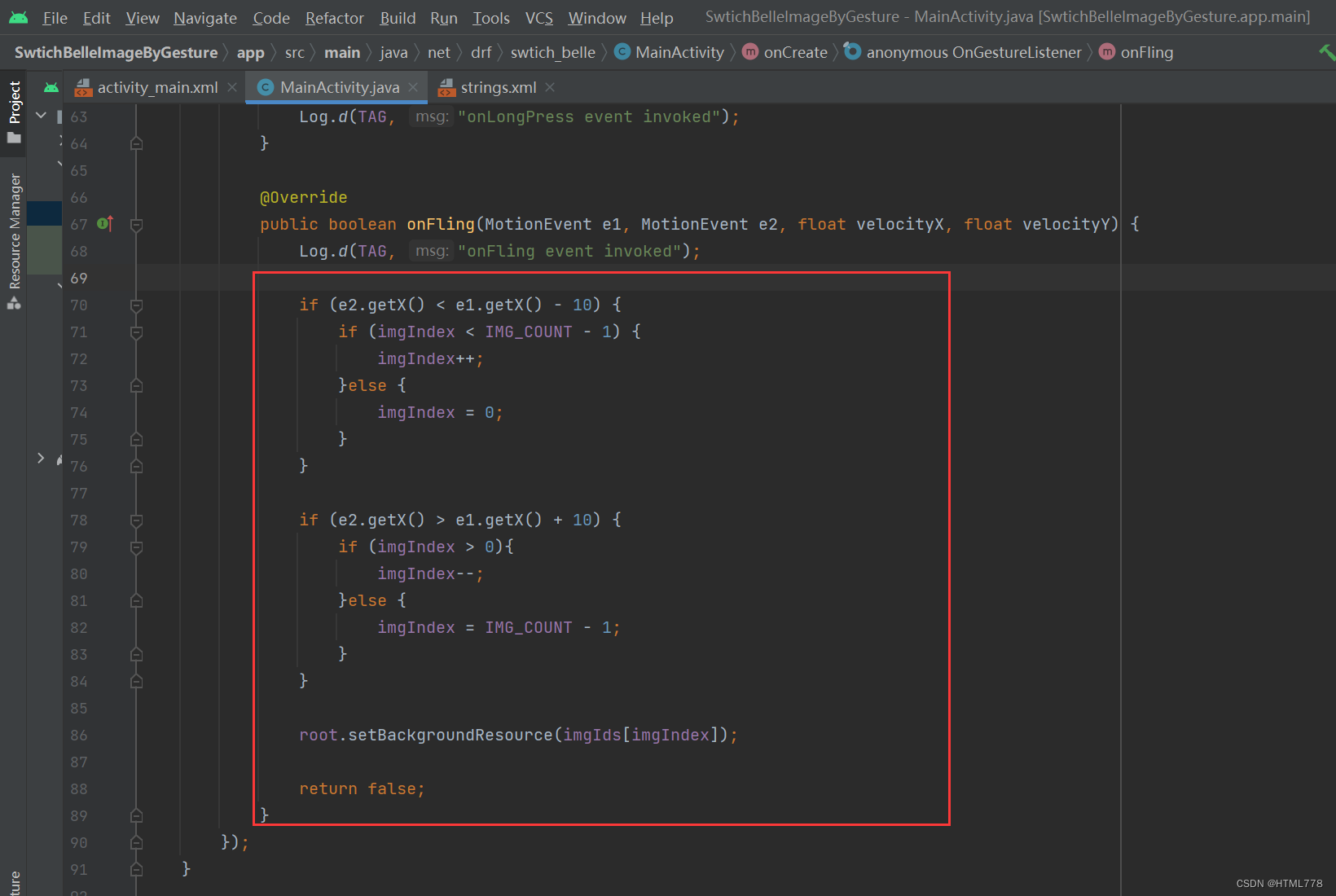Open the Edit menu

click(97, 18)
